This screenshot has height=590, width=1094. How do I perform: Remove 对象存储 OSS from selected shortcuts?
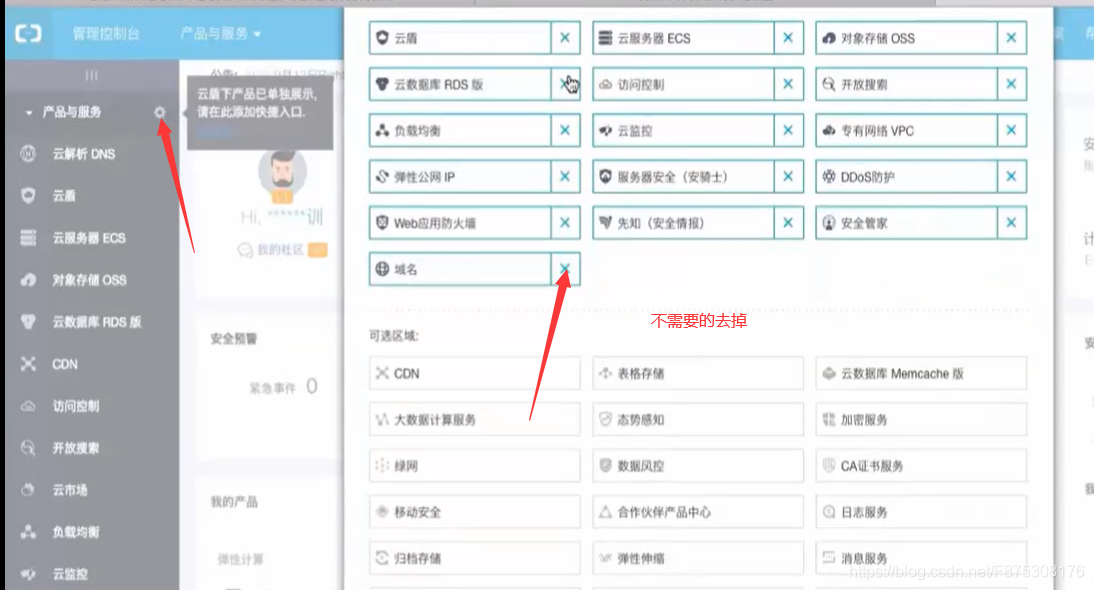[x=1012, y=38]
